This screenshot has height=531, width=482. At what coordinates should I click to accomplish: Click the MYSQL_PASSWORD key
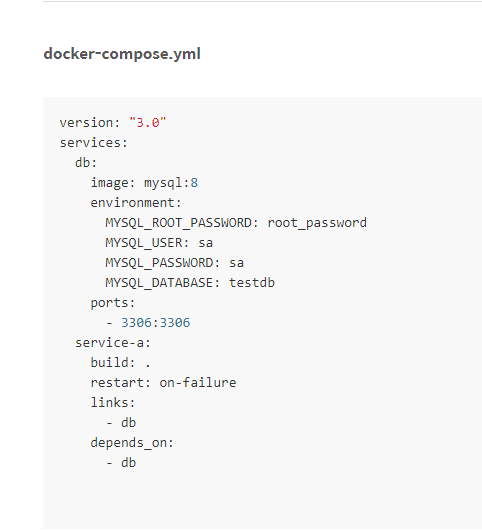(x=160, y=263)
